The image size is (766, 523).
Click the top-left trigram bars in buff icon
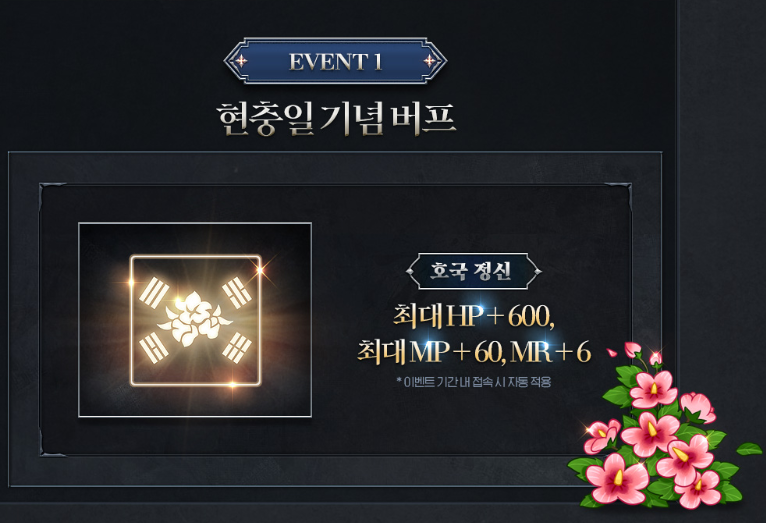(x=154, y=293)
